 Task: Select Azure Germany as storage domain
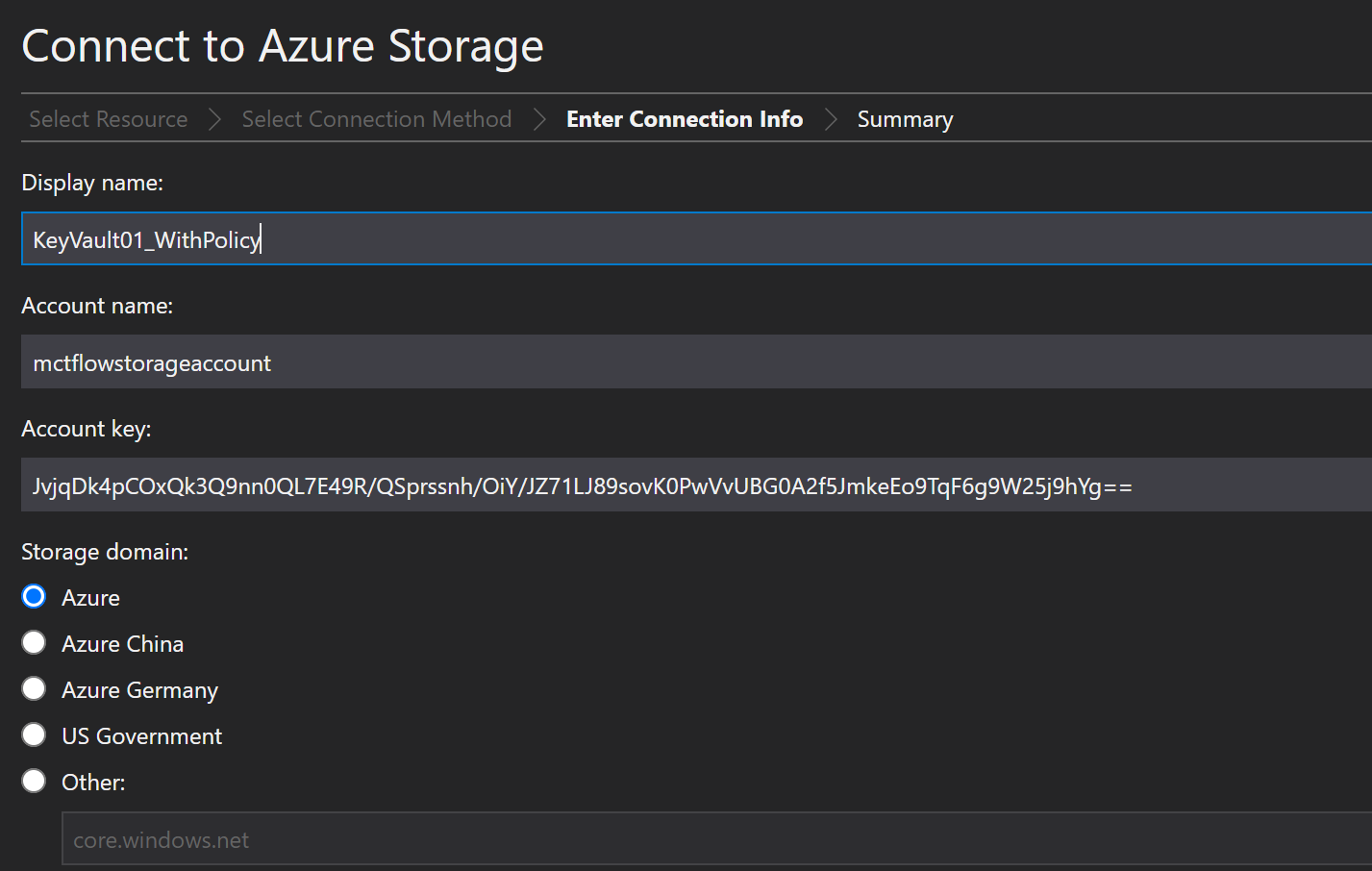coord(34,689)
